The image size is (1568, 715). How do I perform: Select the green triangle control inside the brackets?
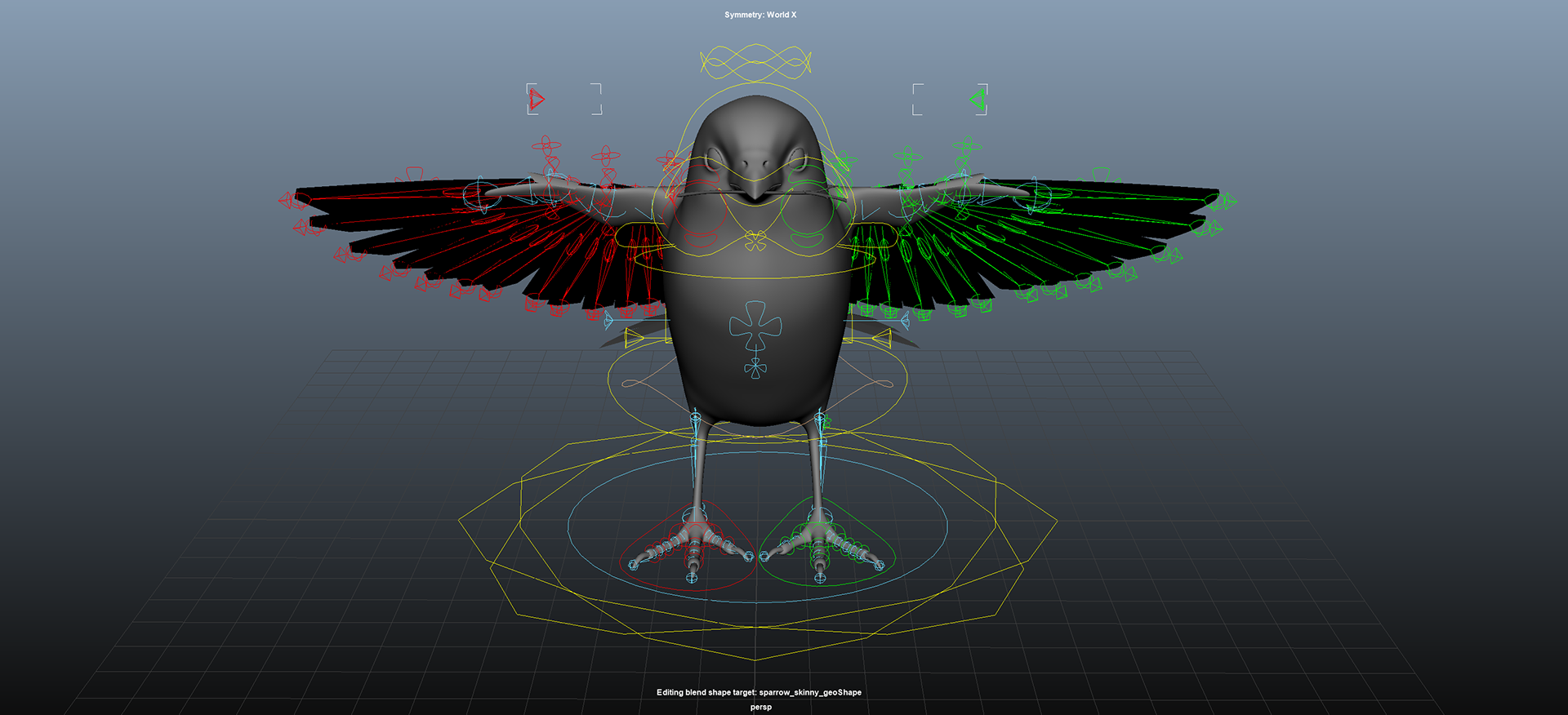click(x=978, y=100)
